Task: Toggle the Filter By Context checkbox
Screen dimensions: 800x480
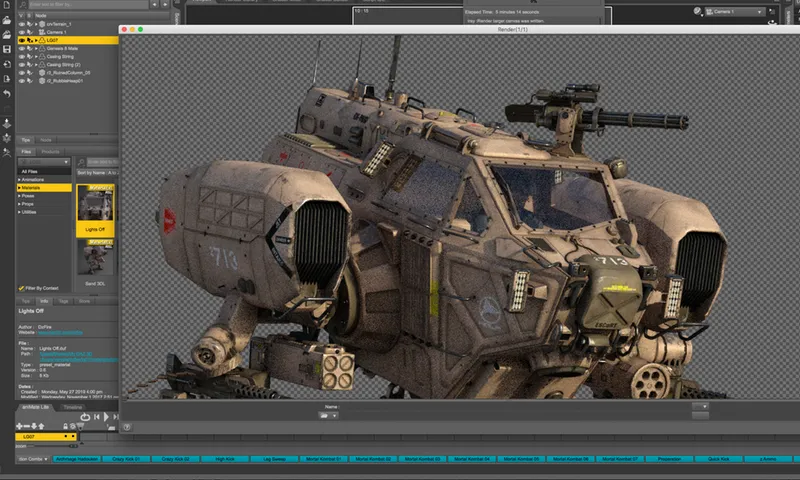Action: pos(21,288)
